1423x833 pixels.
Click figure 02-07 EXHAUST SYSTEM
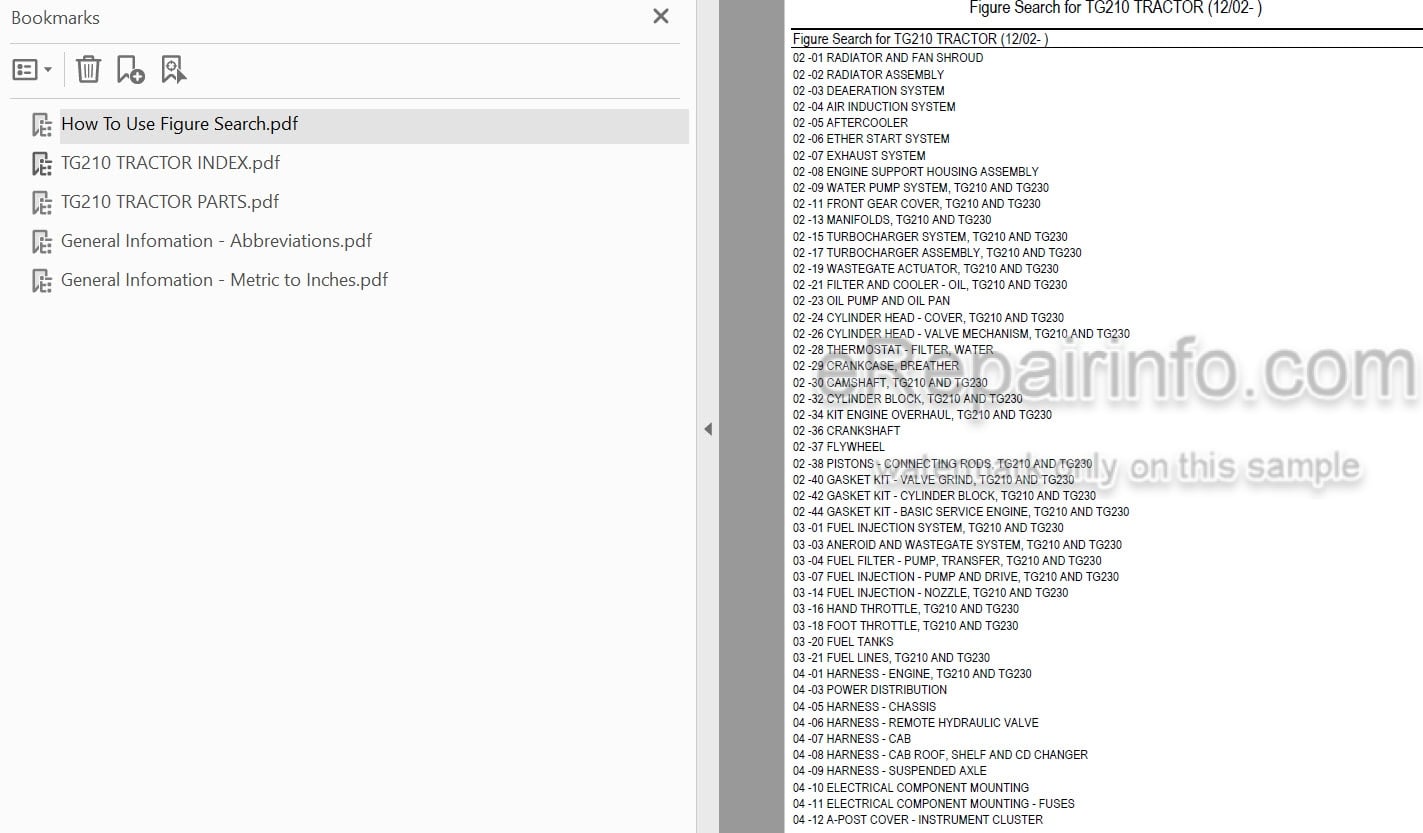[859, 155]
